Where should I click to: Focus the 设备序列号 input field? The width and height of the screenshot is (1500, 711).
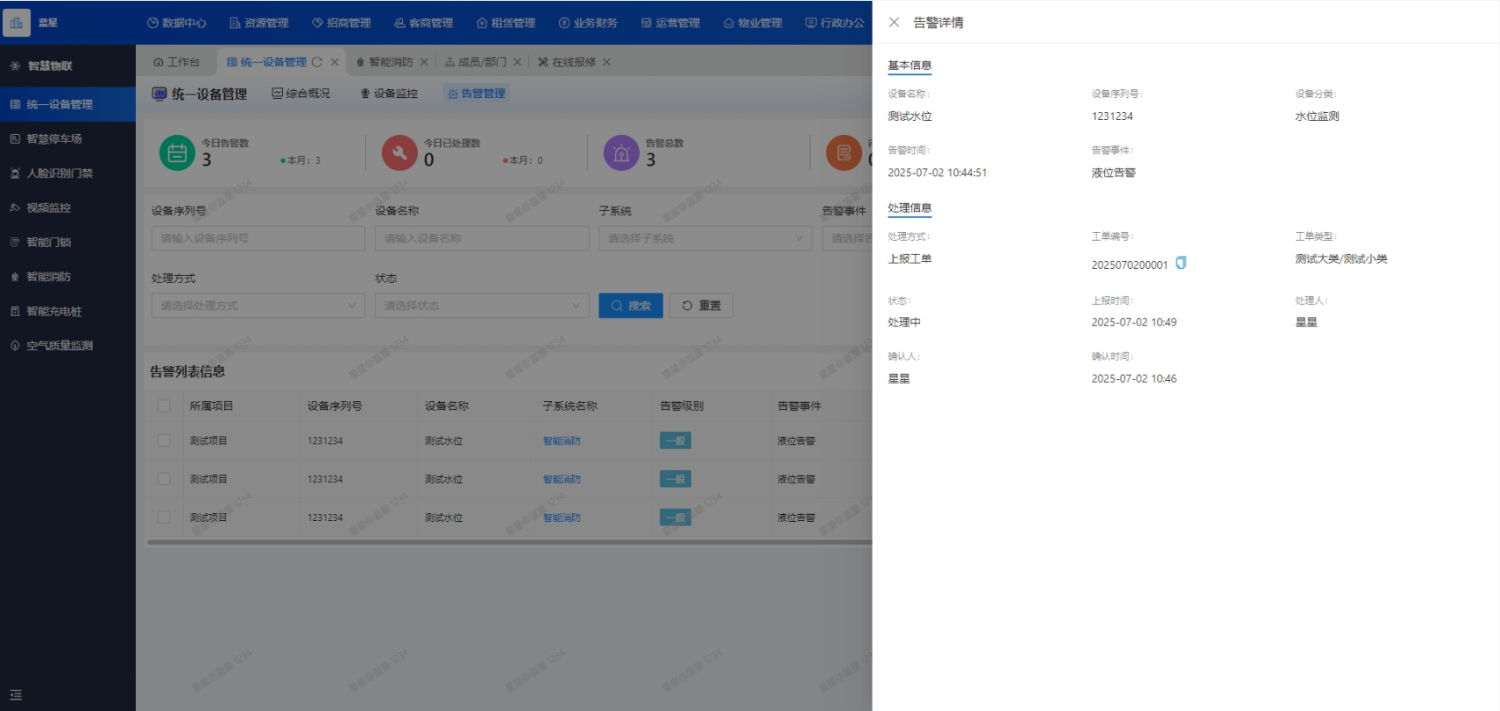coord(258,238)
